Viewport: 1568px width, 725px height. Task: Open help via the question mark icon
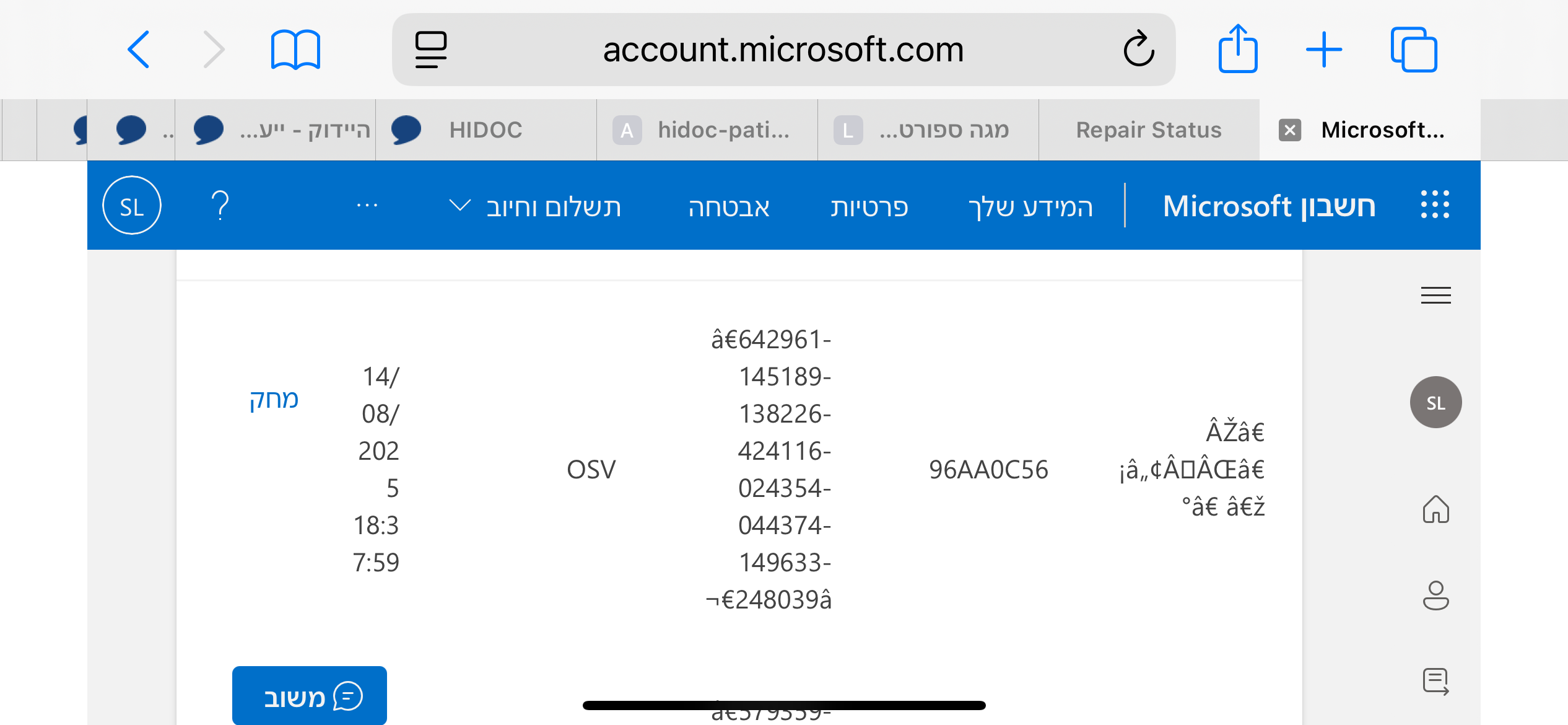(220, 204)
